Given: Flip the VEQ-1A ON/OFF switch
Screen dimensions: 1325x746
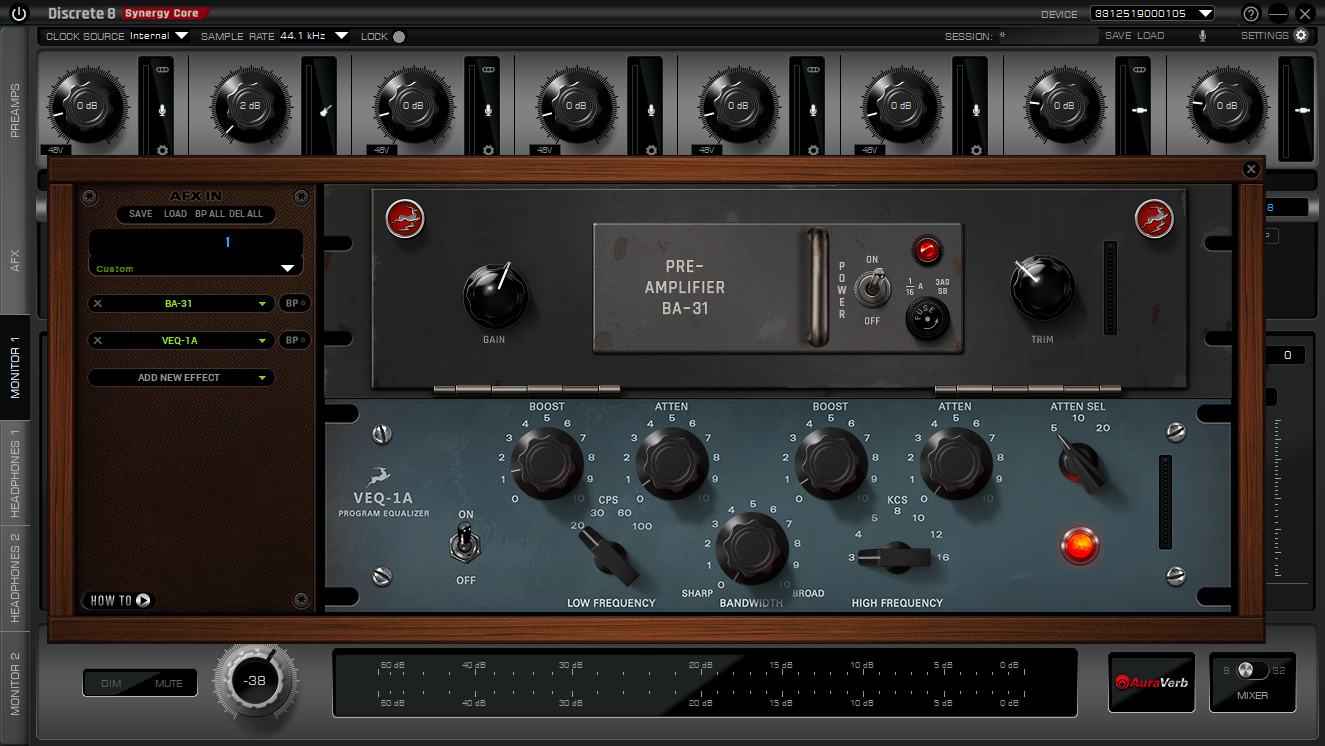Looking at the screenshot, I should click(466, 545).
